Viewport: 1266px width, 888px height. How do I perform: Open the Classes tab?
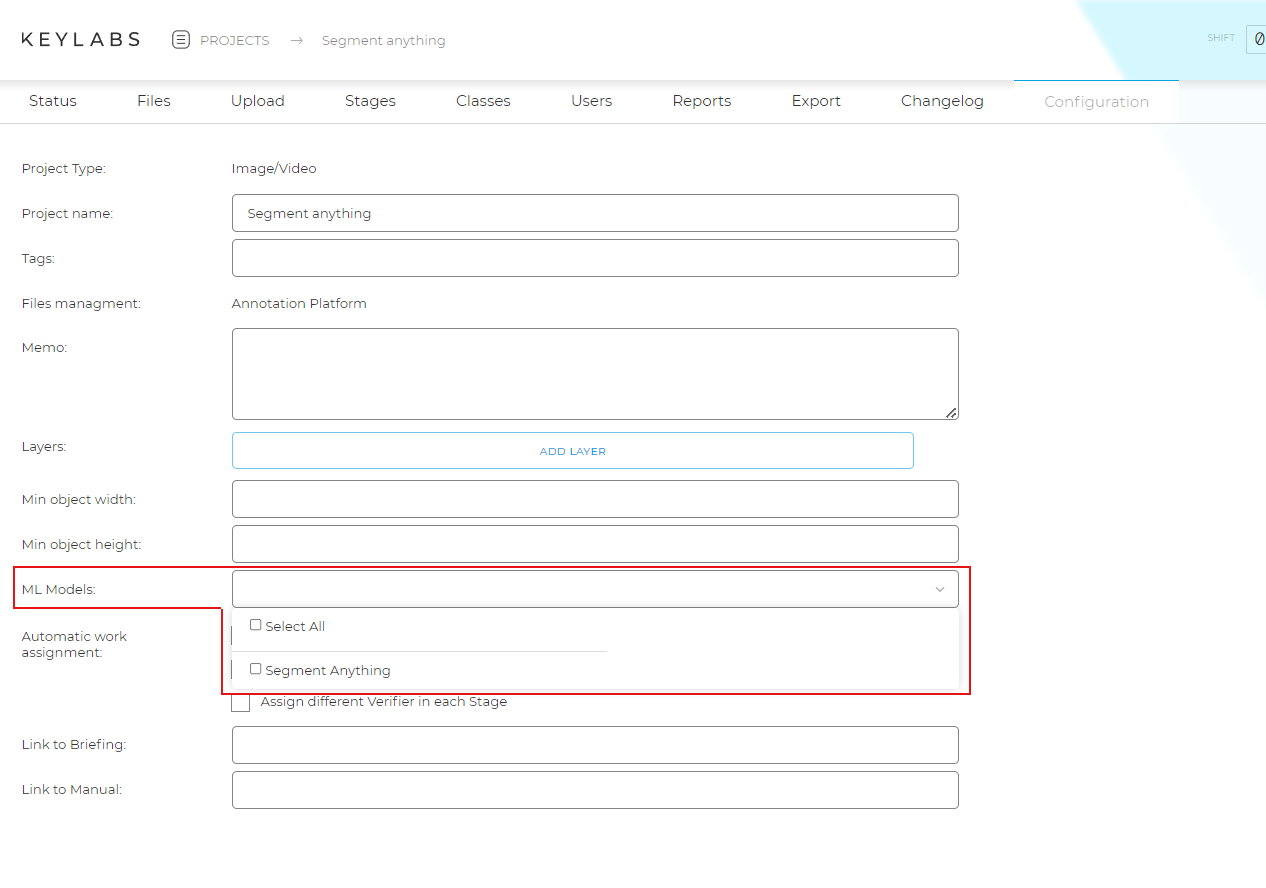483,101
